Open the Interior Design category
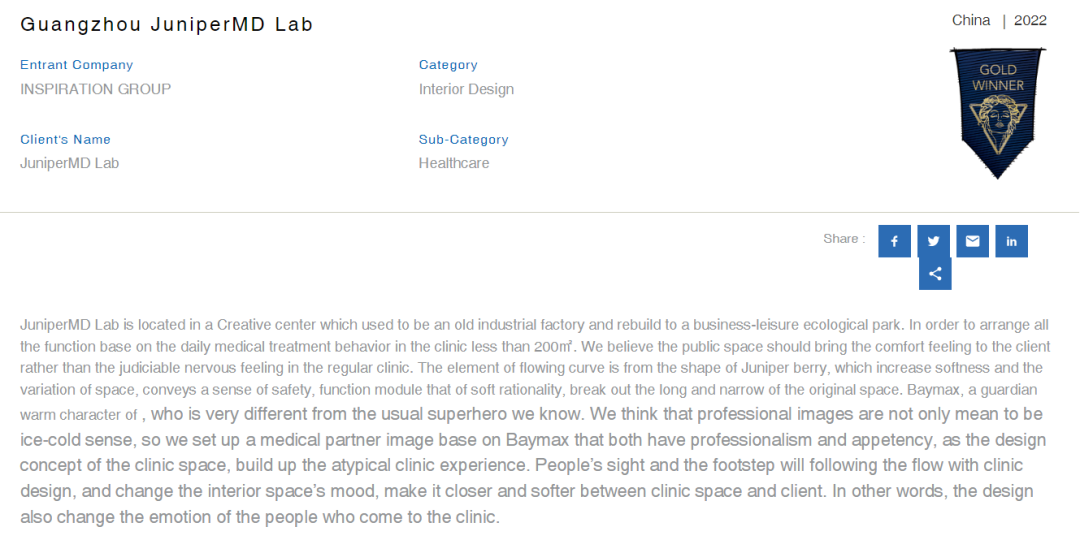The height and width of the screenshot is (540, 1080). coord(466,89)
